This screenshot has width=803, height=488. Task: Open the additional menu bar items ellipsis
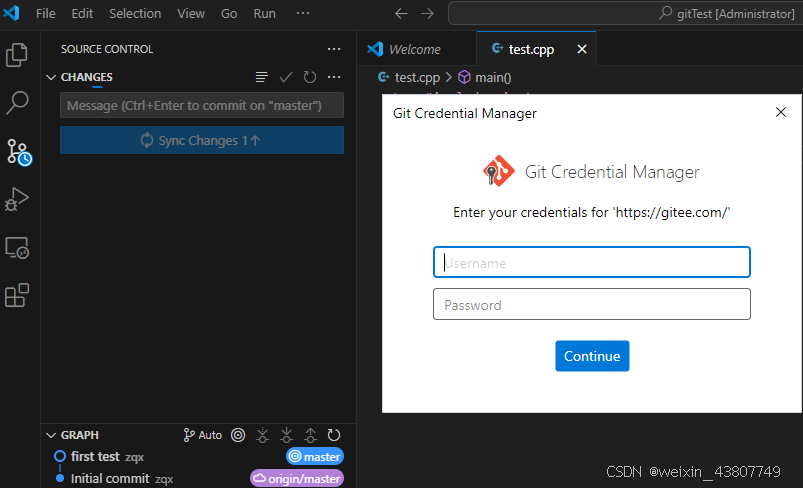pos(303,13)
